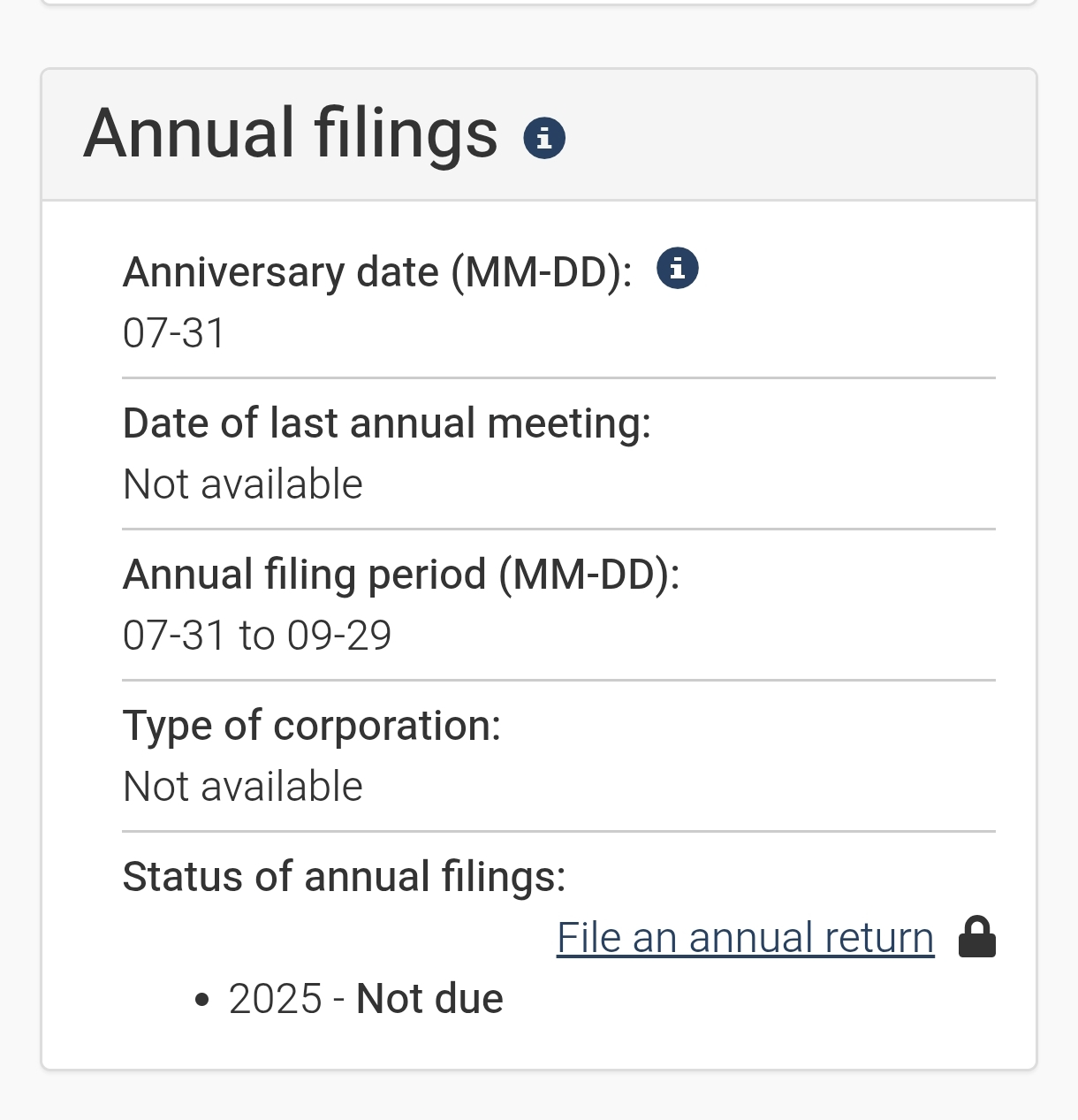Click the Type of corporation label
Viewport: 1078px width, 1120px height.
(312, 726)
